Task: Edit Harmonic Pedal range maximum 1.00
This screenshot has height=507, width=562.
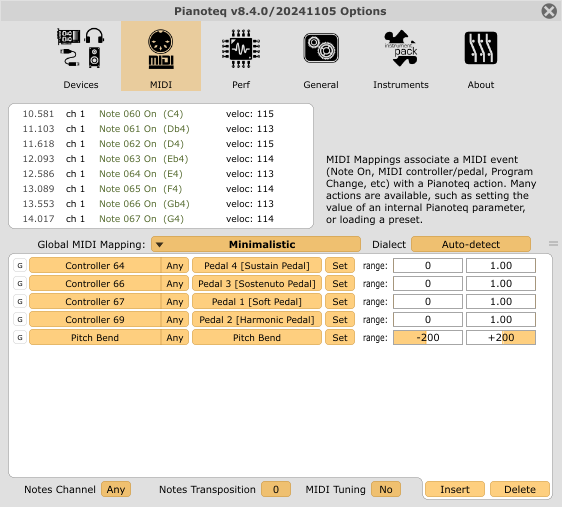Action: pyautogui.click(x=501, y=319)
